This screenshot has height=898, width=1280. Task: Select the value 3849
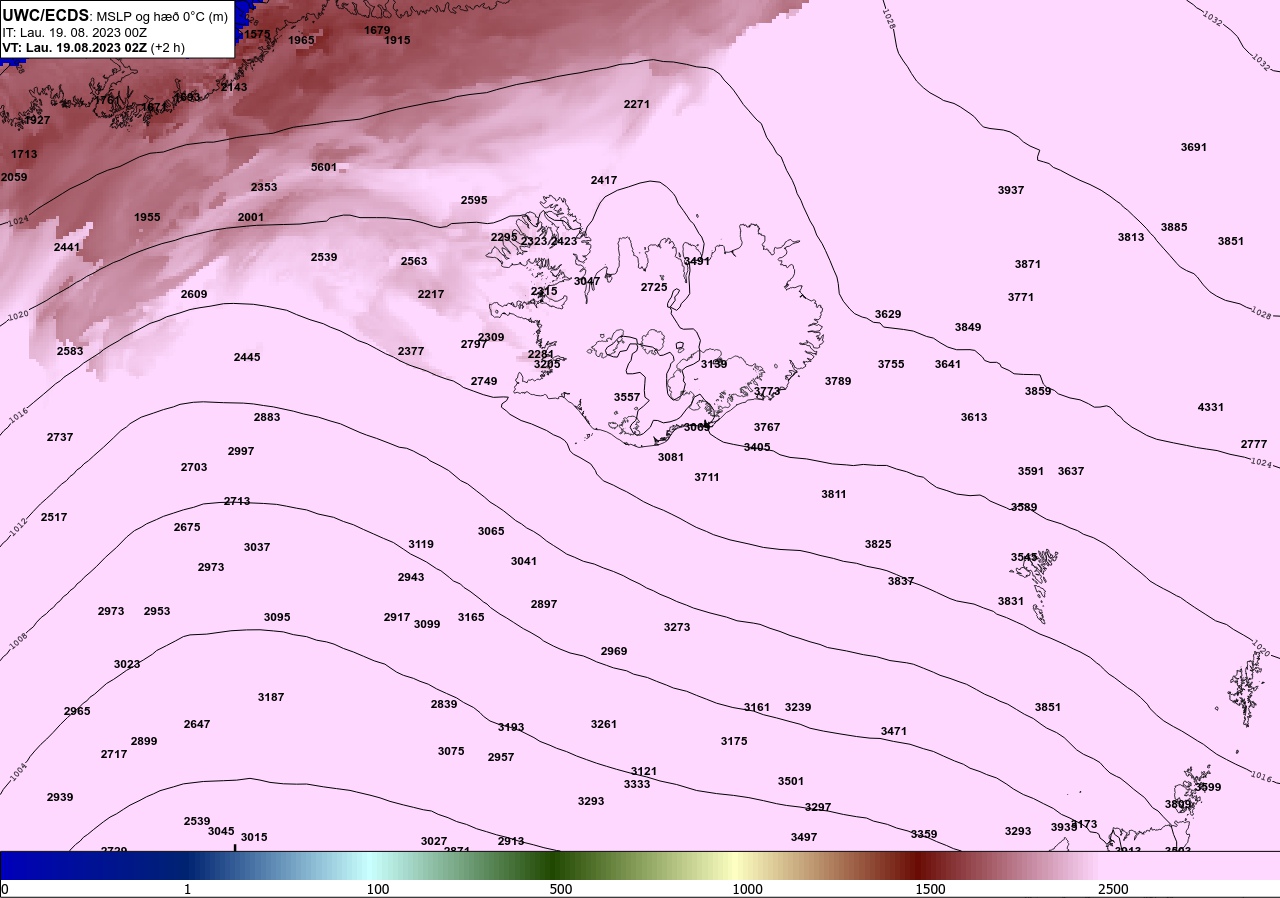tap(968, 327)
